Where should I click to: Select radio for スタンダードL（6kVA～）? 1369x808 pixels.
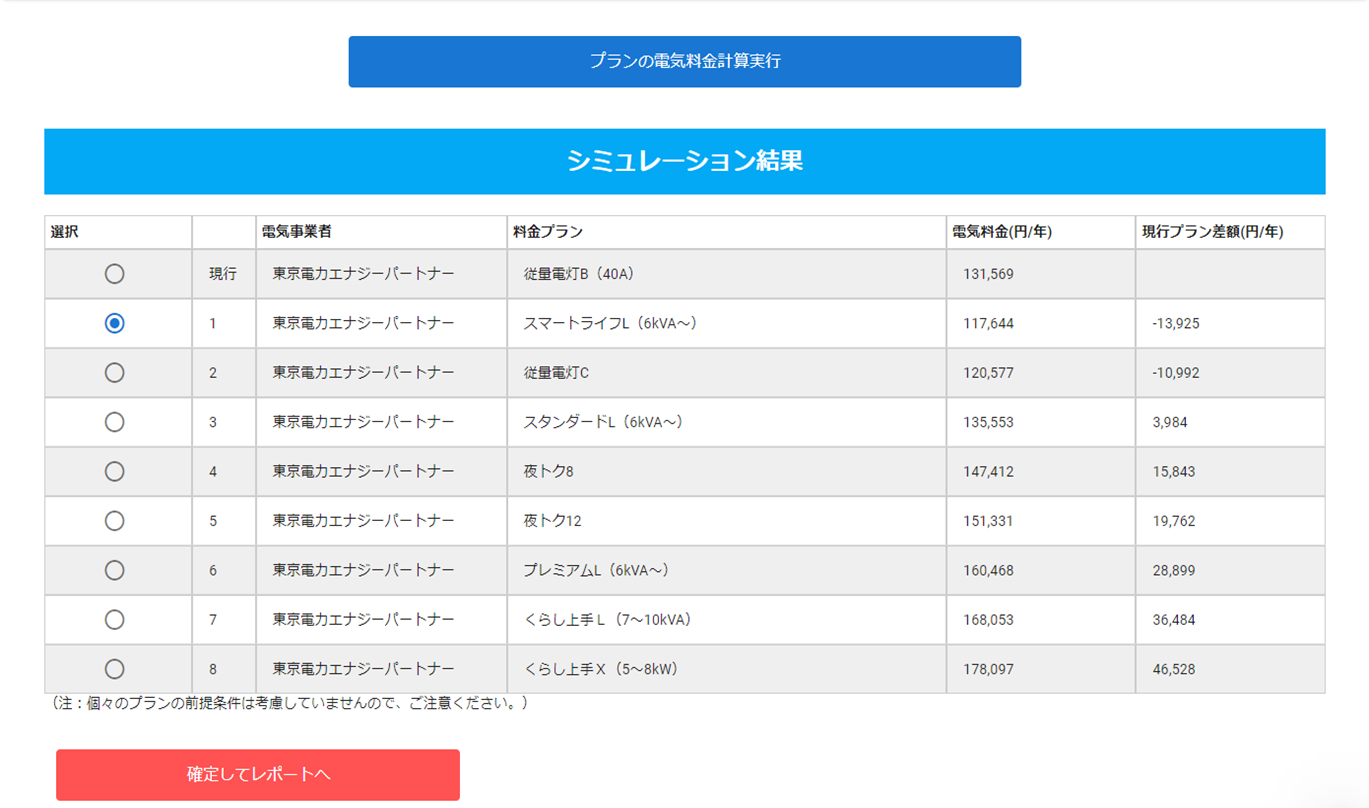[x=115, y=422]
